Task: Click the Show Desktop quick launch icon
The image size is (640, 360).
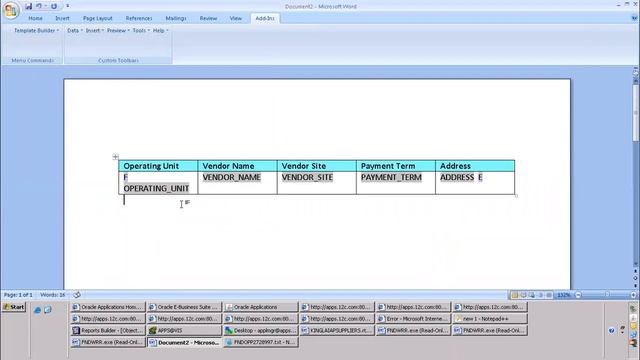Action: tap(48, 310)
